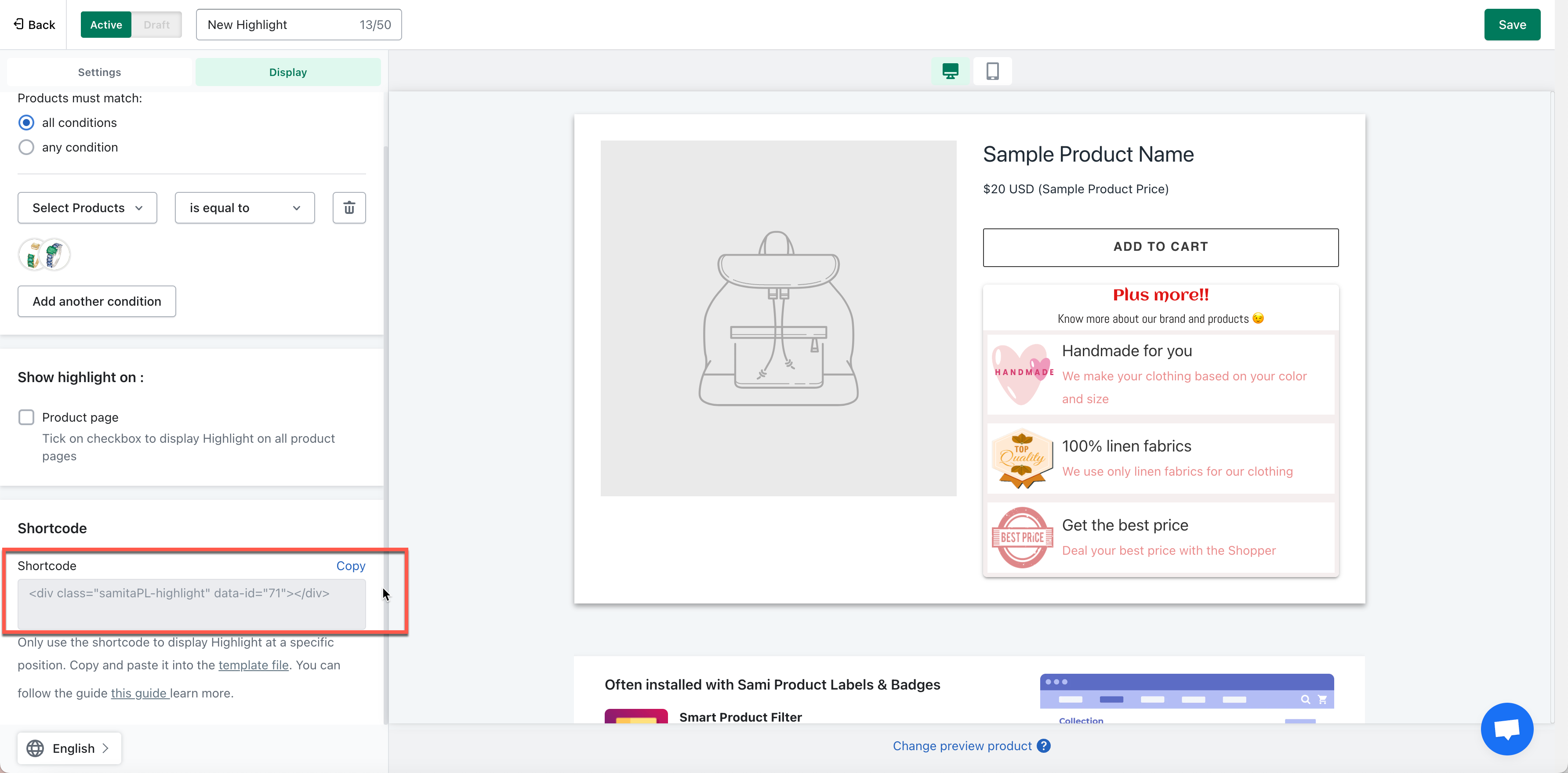
Task: Click Change preview product link
Action: 962,746
